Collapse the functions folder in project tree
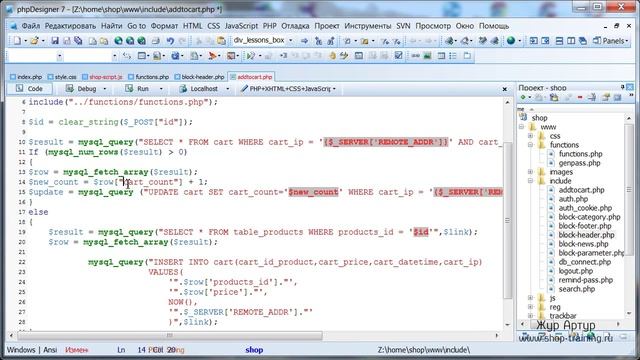Viewport: 640px width, 360px height. pyautogui.click(x=530, y=145)
